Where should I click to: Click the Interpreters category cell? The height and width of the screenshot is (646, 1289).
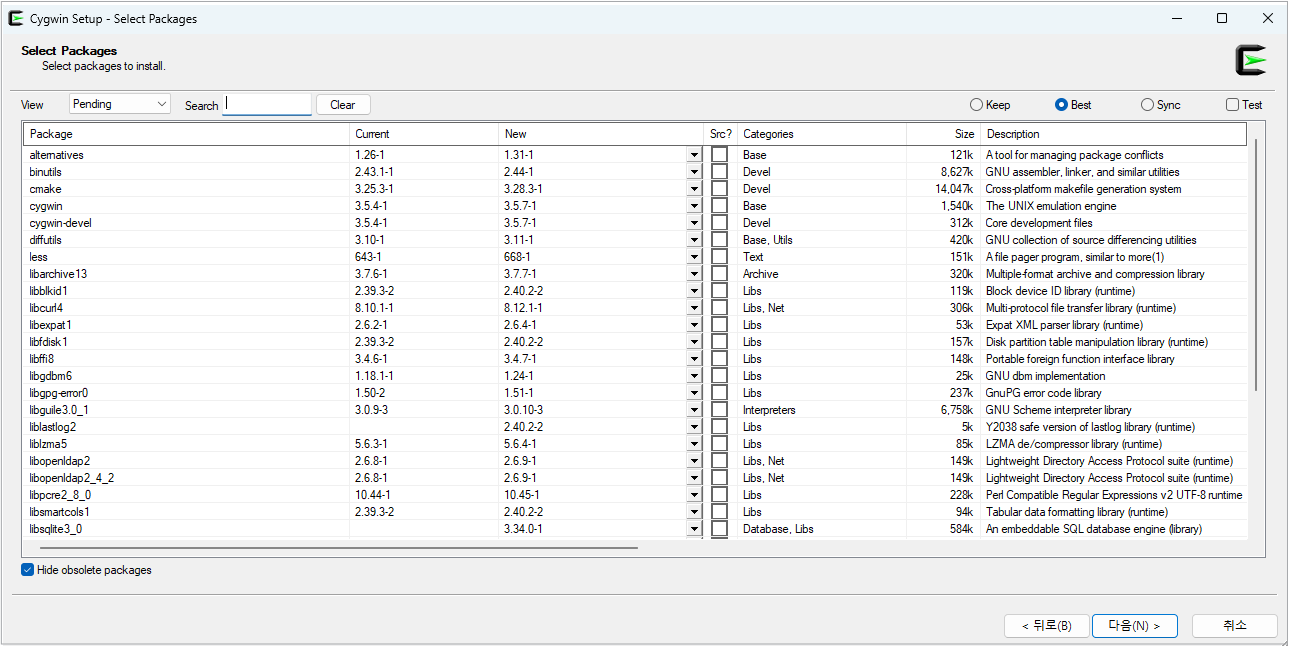pos(769,410)
